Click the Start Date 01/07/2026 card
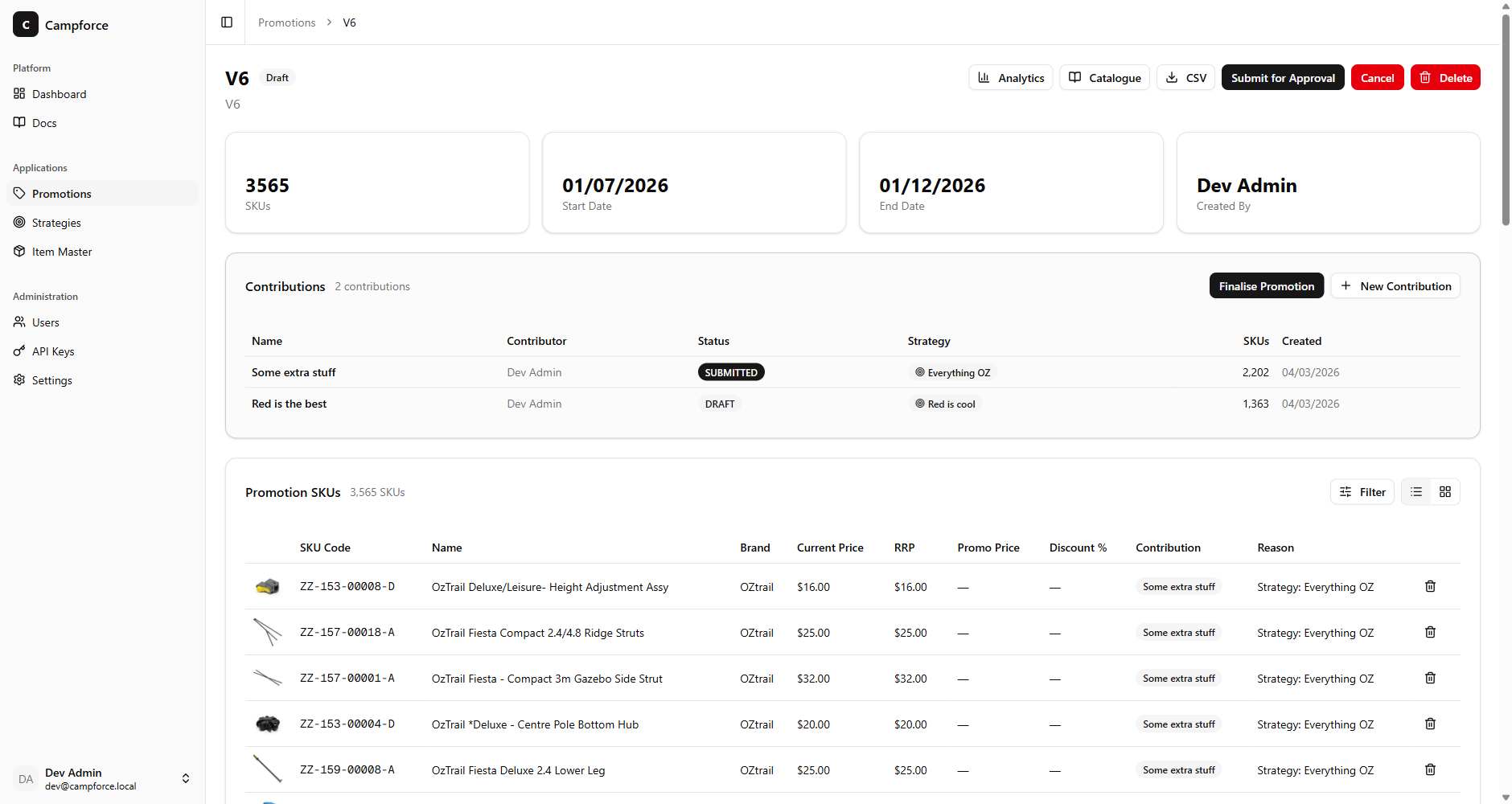 point(694,183)
